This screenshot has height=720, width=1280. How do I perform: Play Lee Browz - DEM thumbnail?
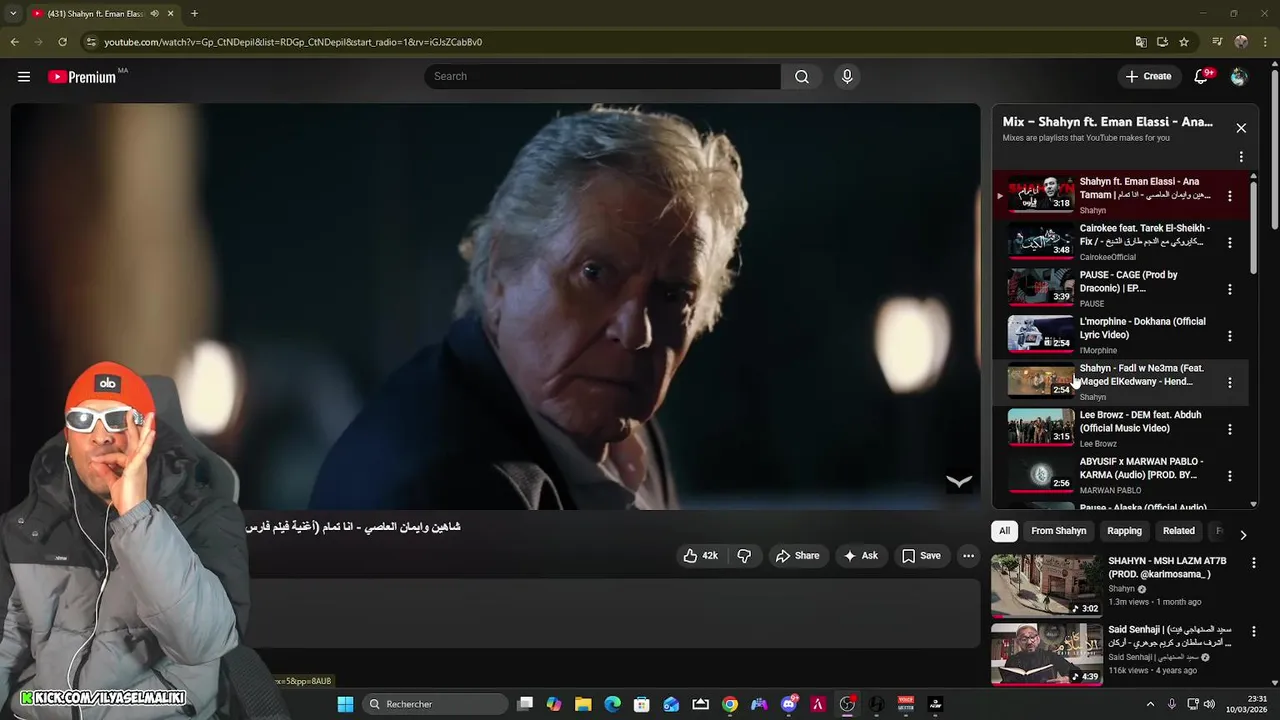point(1040,429)
